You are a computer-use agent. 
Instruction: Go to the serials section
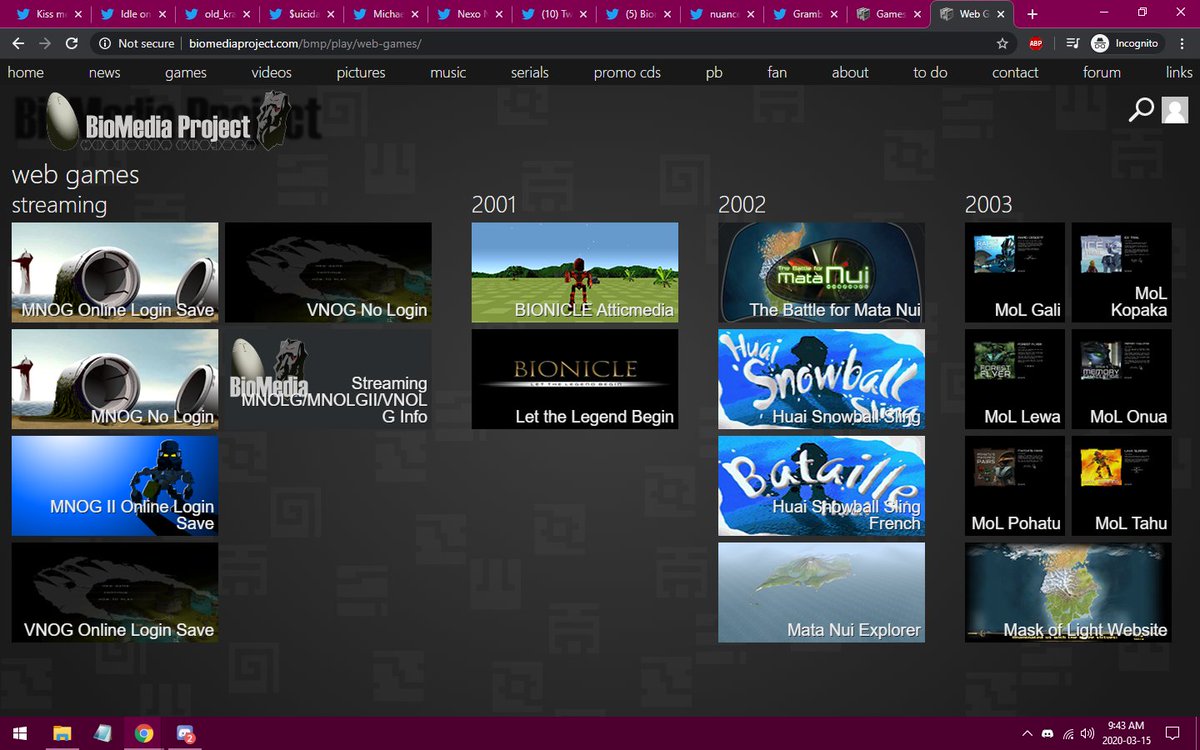coord(530,72)
